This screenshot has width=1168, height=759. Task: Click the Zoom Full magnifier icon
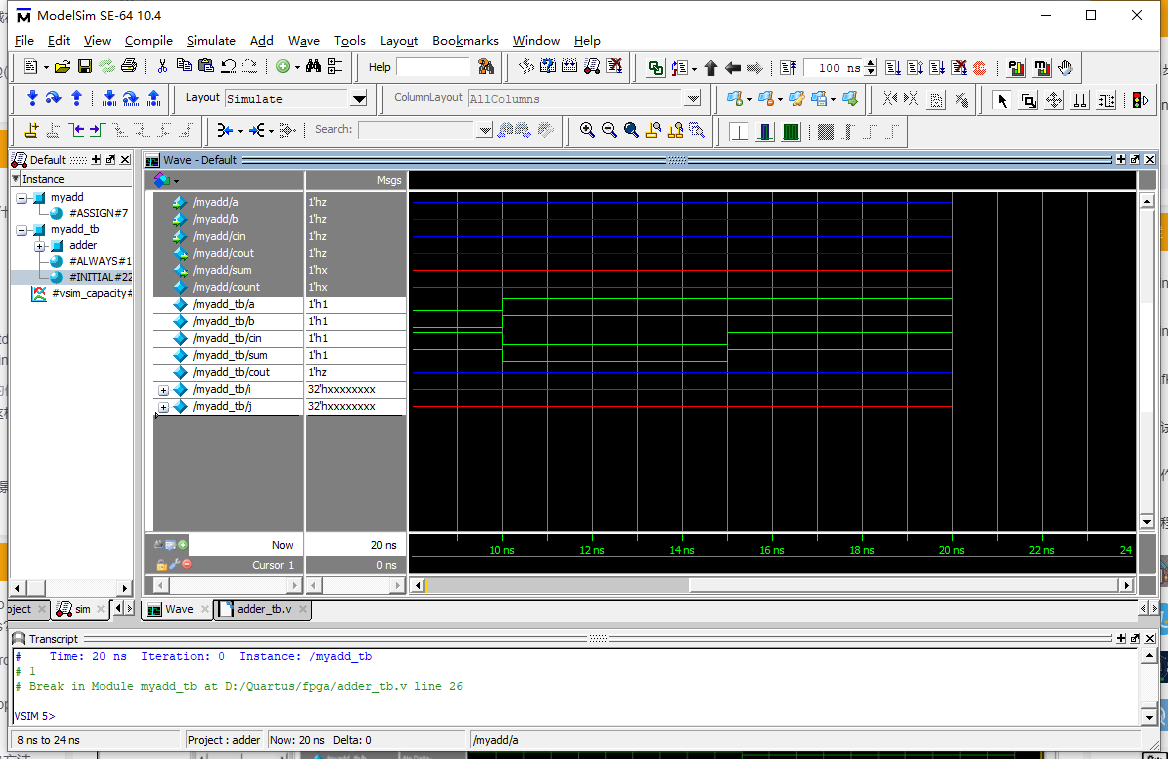631,130
